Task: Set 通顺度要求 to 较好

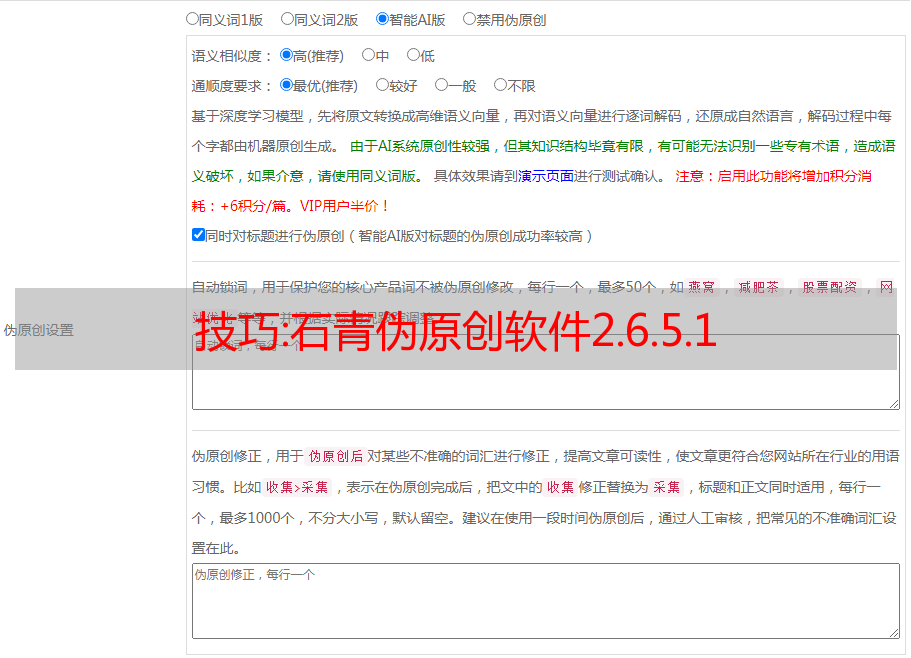Action: click(x=382, y=85)
